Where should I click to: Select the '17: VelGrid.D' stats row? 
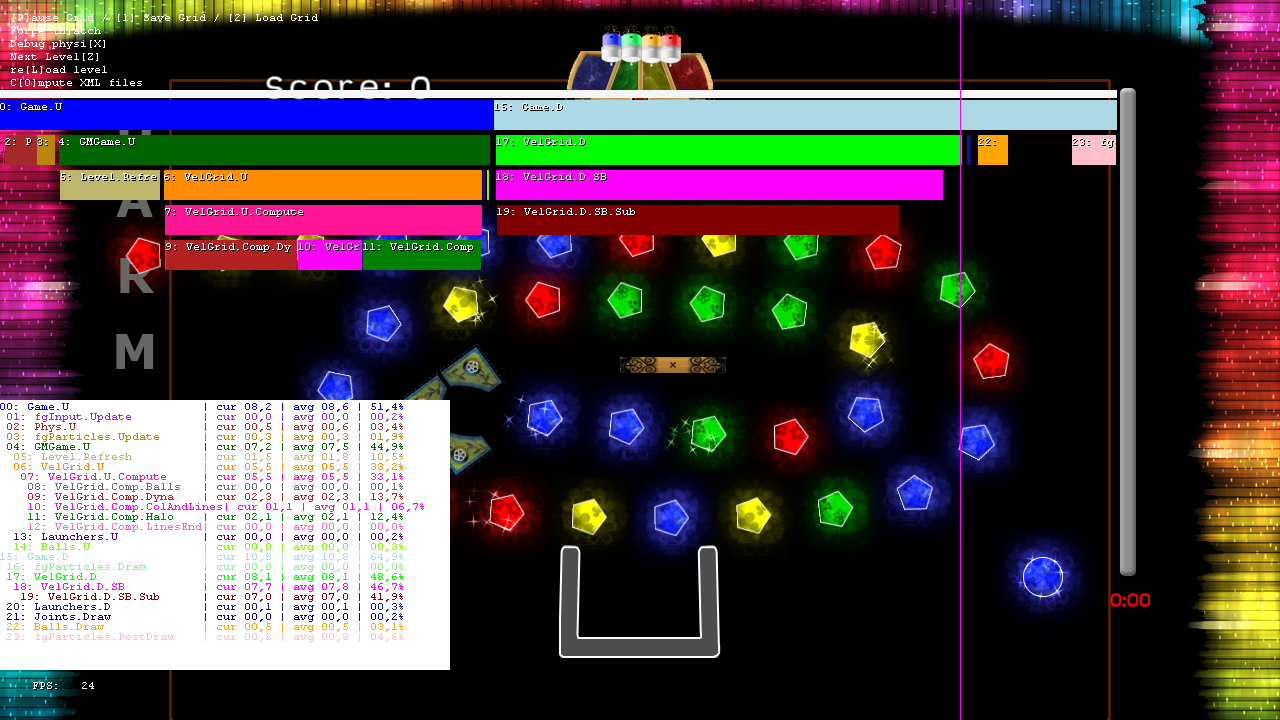205,577
